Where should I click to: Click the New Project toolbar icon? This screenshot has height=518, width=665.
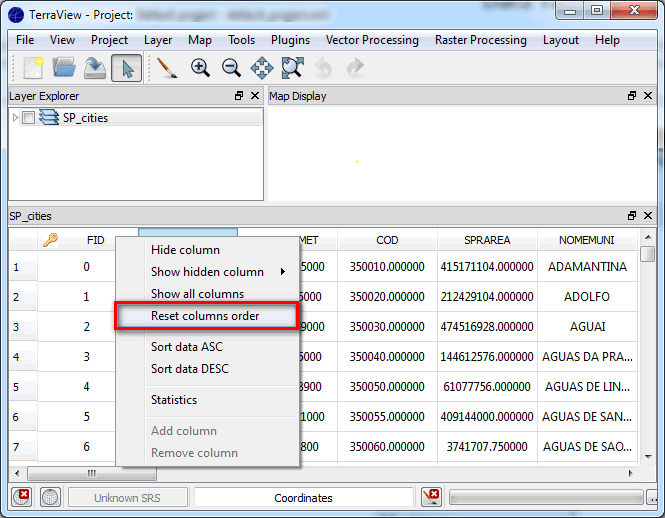pyautogui.click(x=31, y=68)
